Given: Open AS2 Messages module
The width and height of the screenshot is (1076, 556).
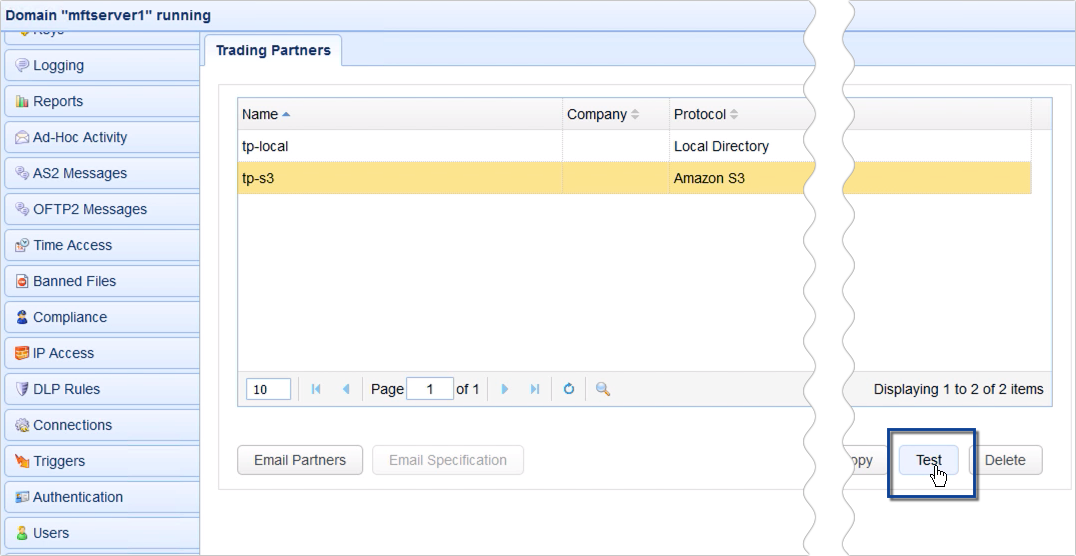Looking at the screenshot, I should click(x=102, y=173).
